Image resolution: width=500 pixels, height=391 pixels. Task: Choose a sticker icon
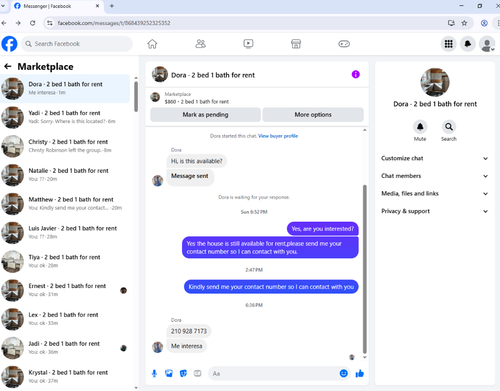(183, 373)
